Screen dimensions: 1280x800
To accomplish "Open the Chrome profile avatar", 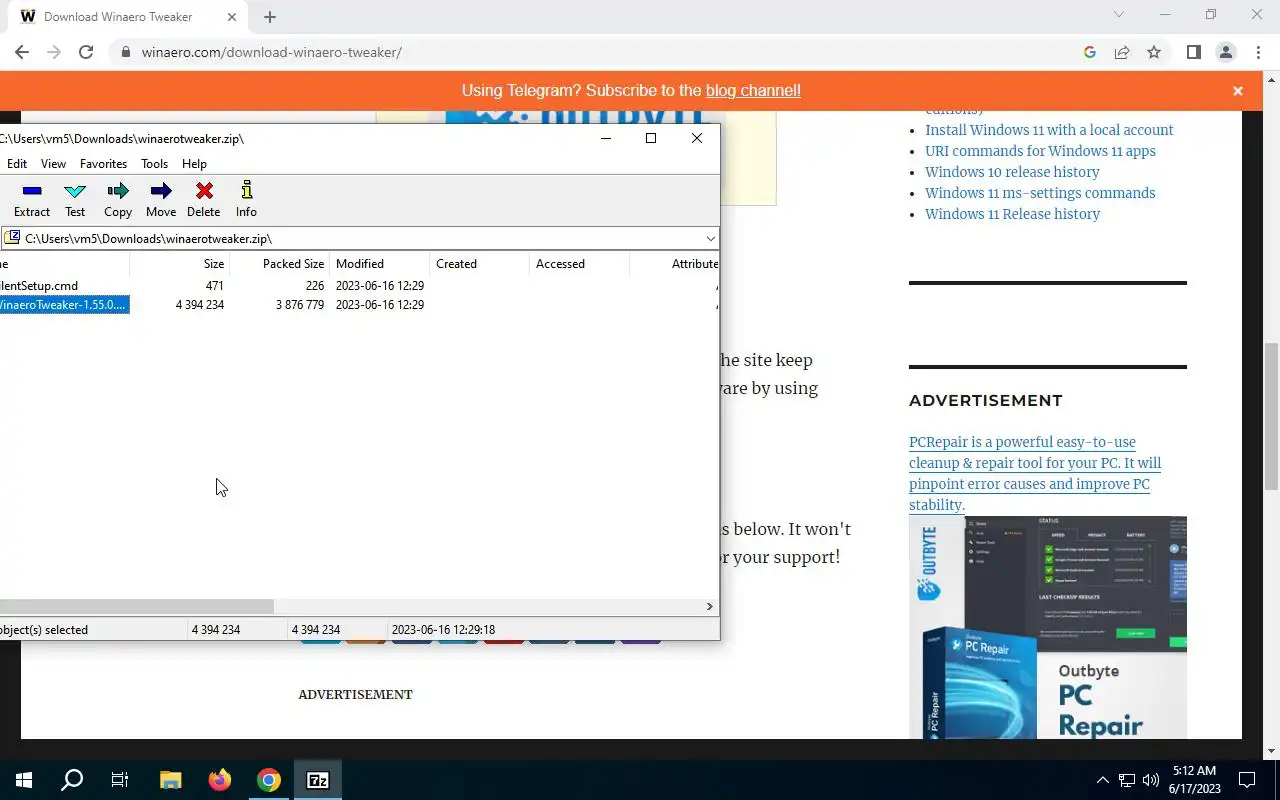I will (1226, 52).
